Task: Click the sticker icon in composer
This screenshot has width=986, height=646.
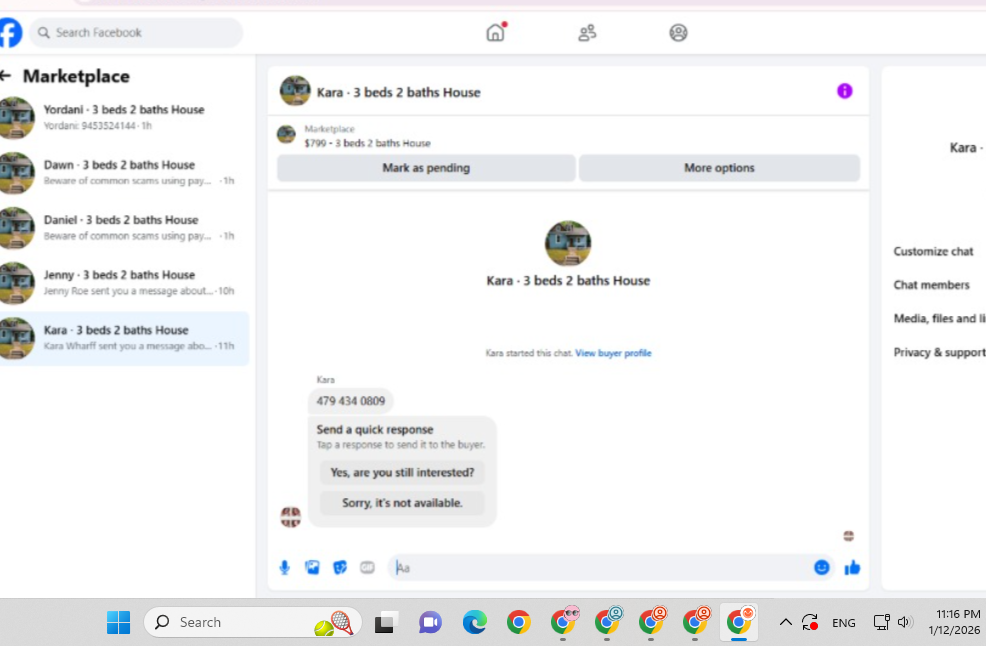Action: tap(340, 567)
